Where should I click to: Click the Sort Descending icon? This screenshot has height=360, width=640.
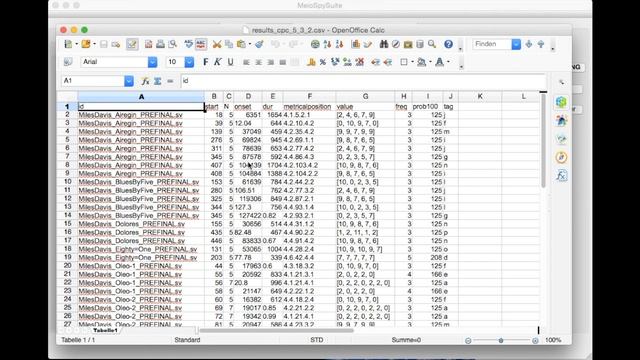tap(339, 44)
